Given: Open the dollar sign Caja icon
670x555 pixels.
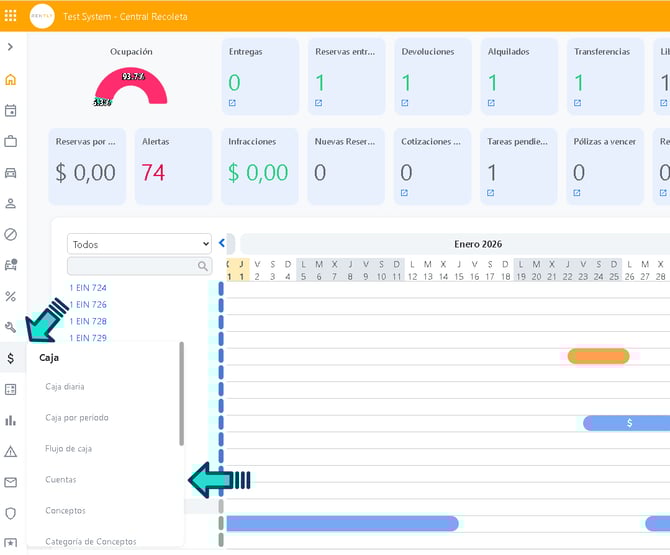Looking at the screenshot, I should [11, 358].
